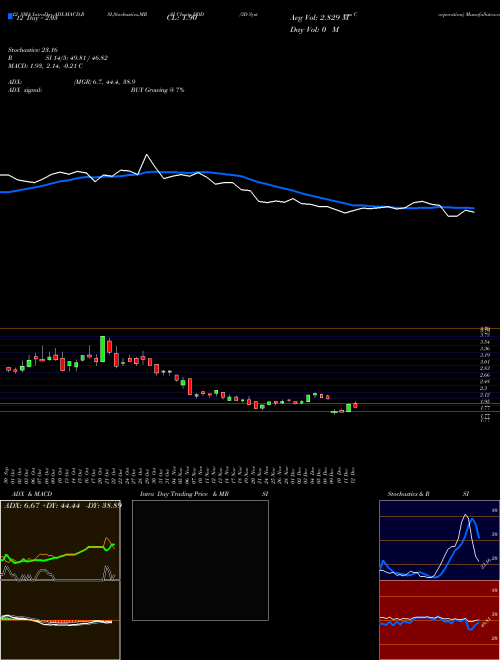Image resolution: width=500 pixels, height=660 pixels.
Task: Click the '(MGR) 6.7, 44.4, 38.9' ADX values
Action: point(104,82)
